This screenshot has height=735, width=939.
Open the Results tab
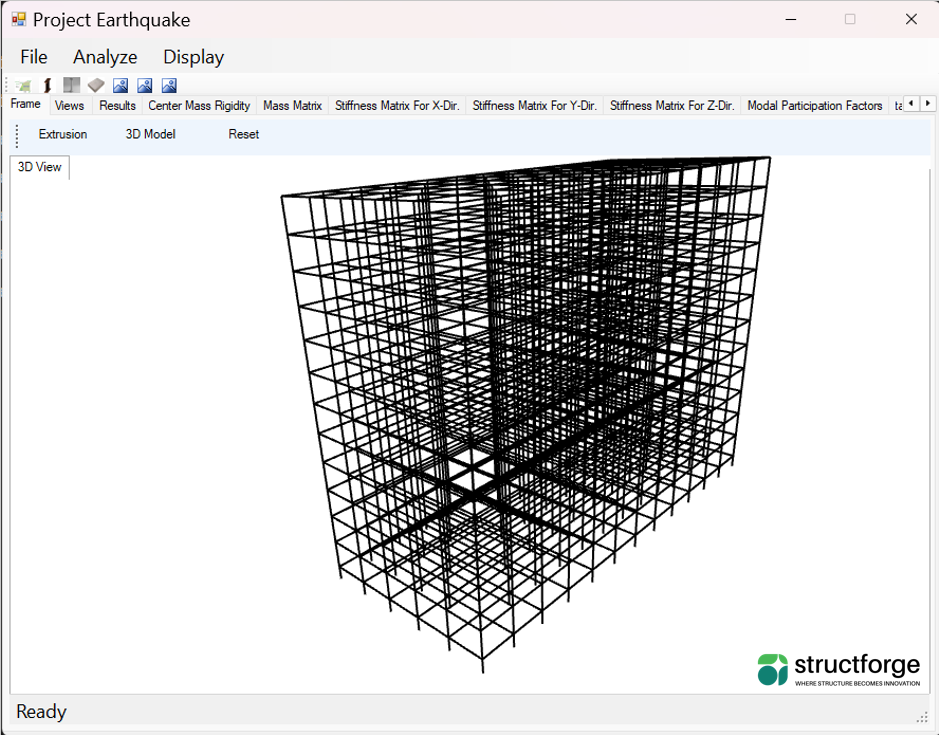click(117, 105)
